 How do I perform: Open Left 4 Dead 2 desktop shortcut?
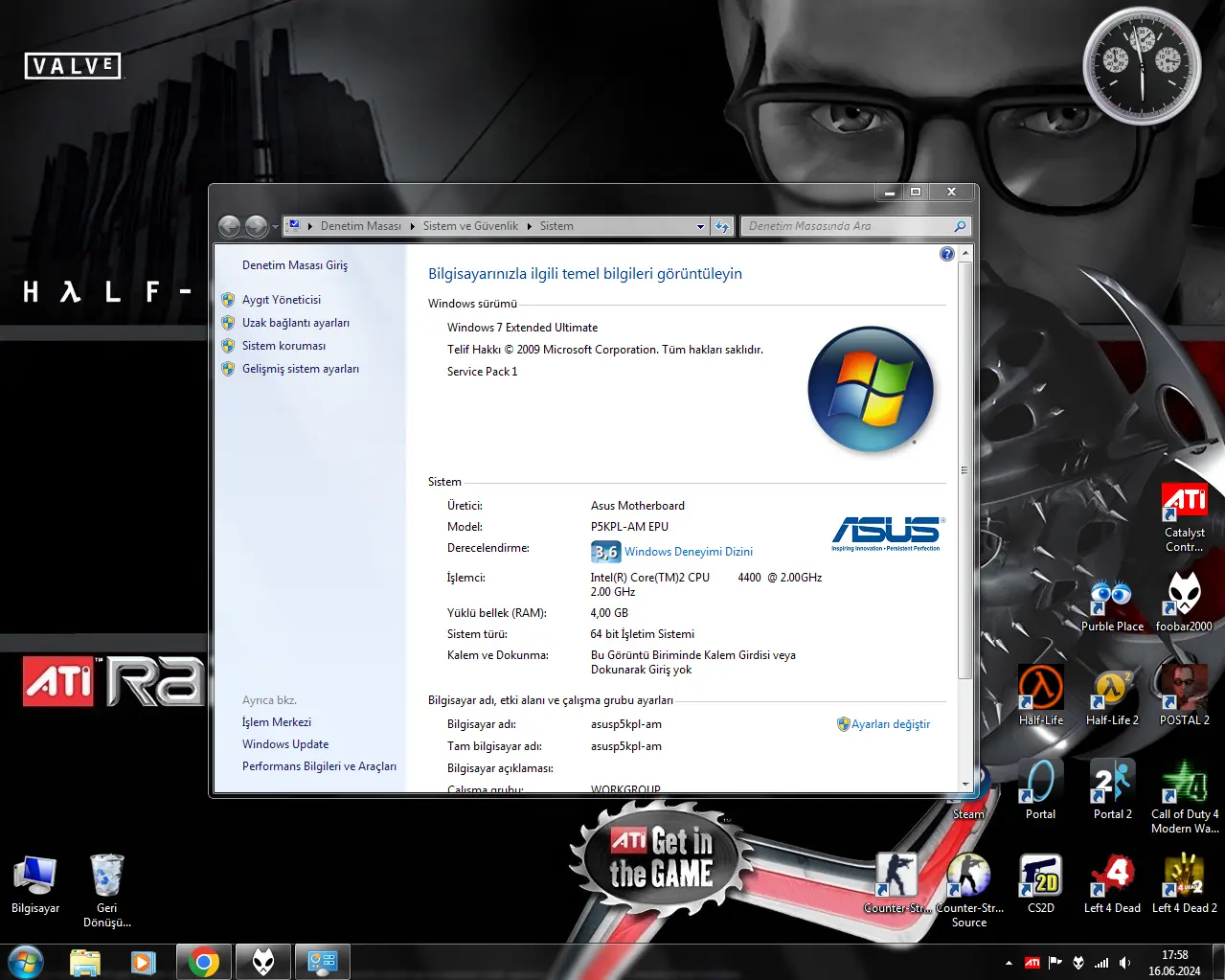pyautogui.click(x=1184, y=883)
